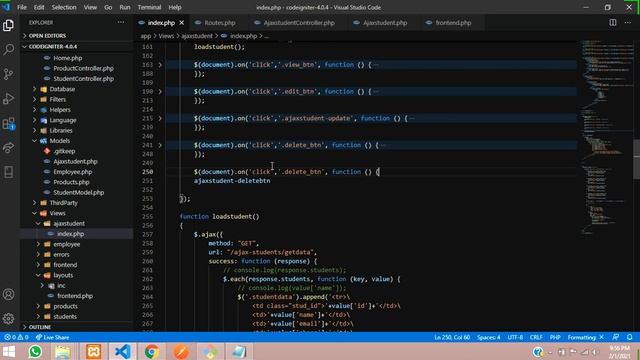This screenshot has width=640, height=360.
Task: Collapse the CODEIGNITER-4.0.4 section
Action: (x=77, y=47)
